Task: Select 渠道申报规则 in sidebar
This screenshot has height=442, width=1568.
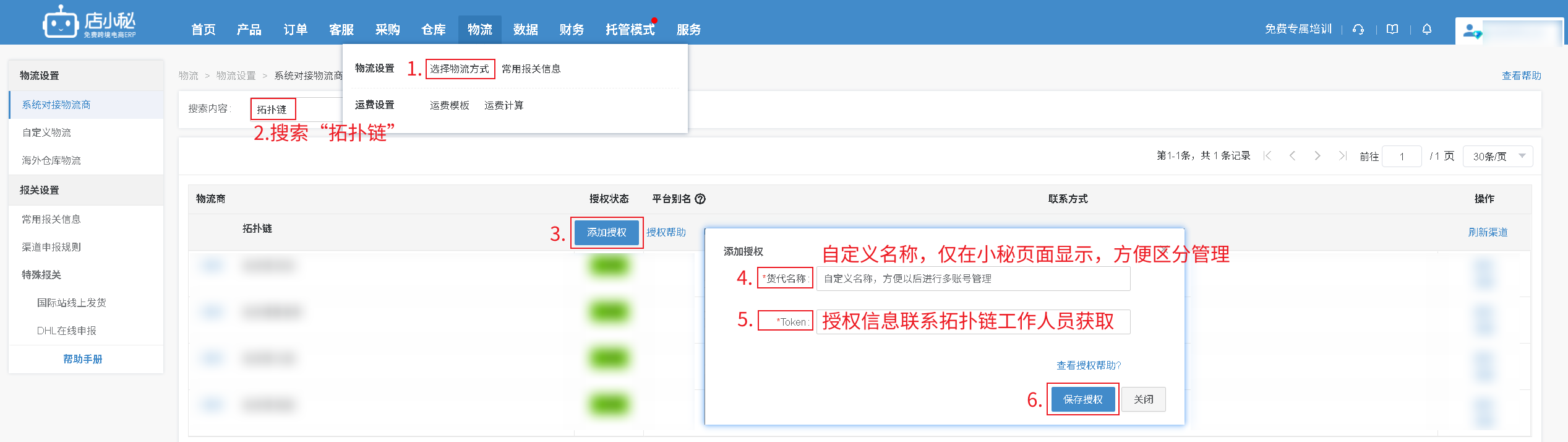Action: pyautogui.click(x=87, y=247)
